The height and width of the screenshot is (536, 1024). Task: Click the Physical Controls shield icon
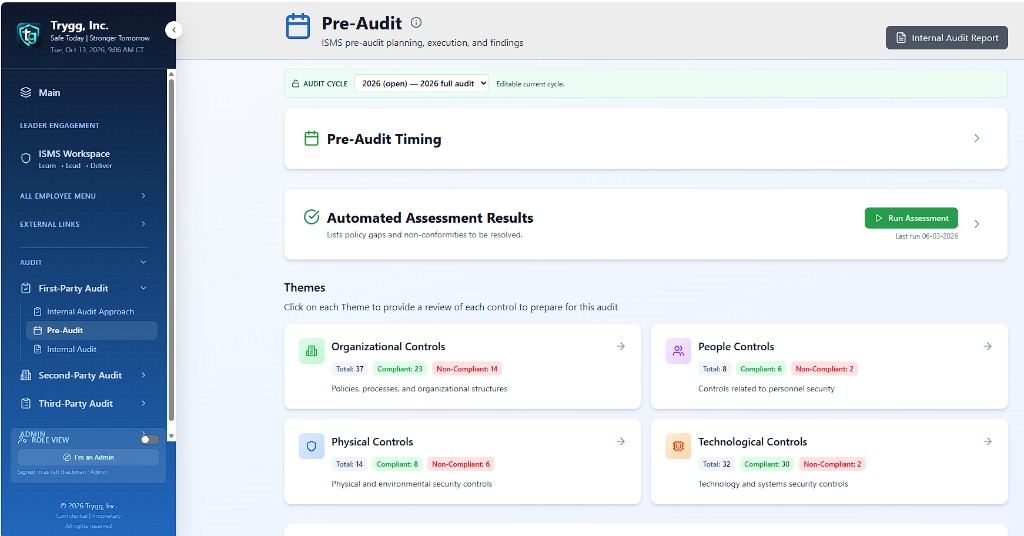[312, 446]
